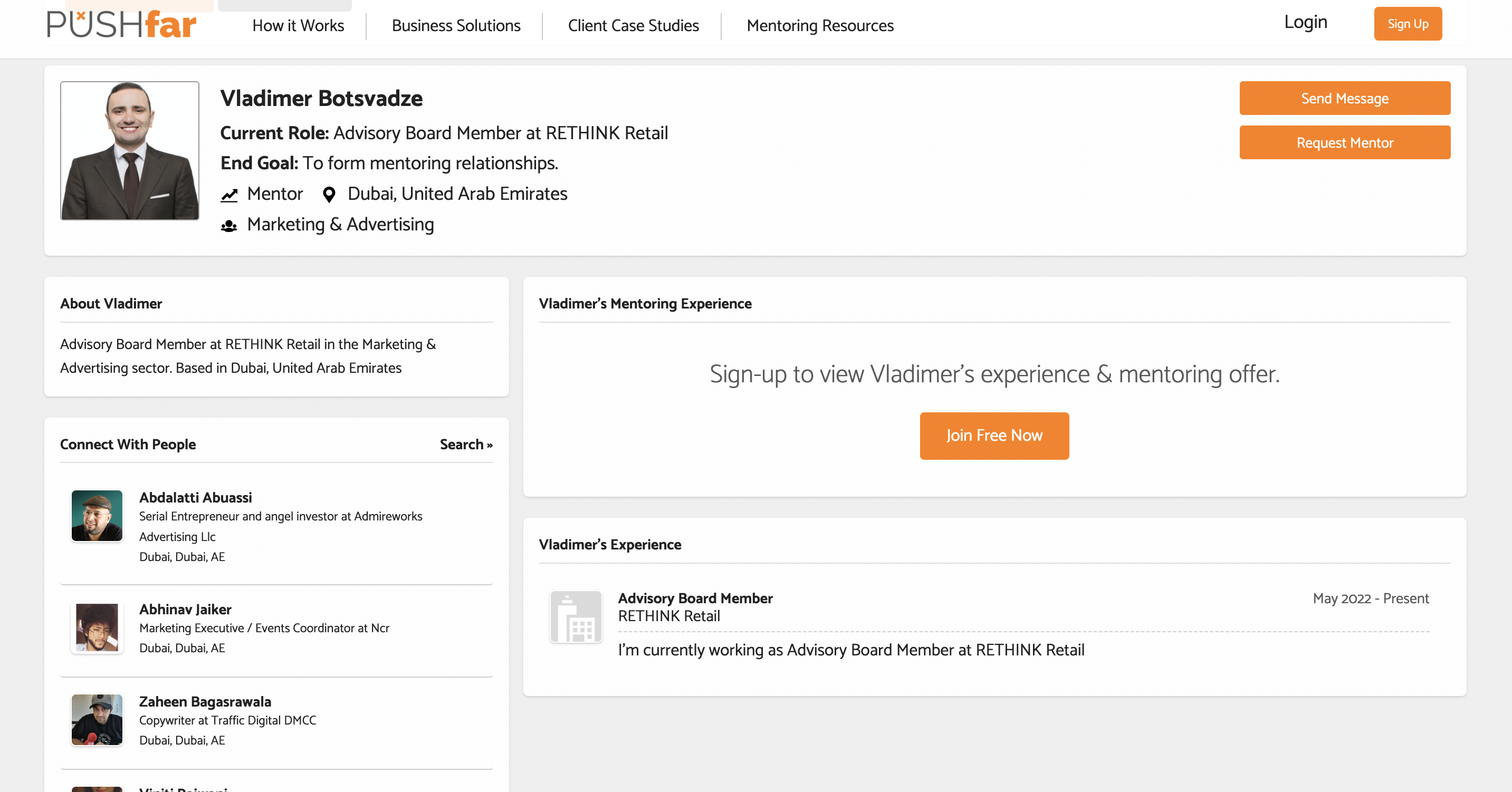
Task: Open Abhinav Jaiker's profile picture
Action: [97, 627]
